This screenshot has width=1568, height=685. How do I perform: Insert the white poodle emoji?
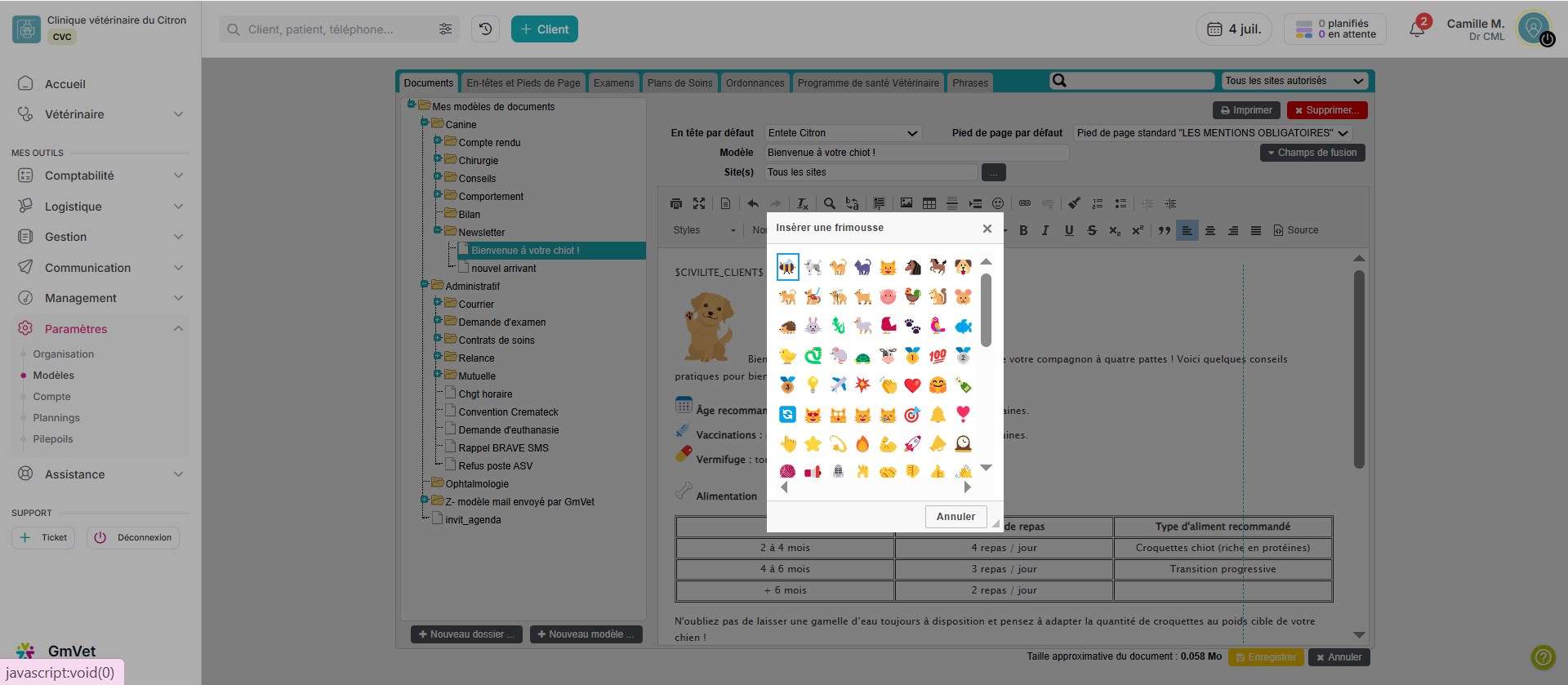pyautogui.click(x=813, y=267)
